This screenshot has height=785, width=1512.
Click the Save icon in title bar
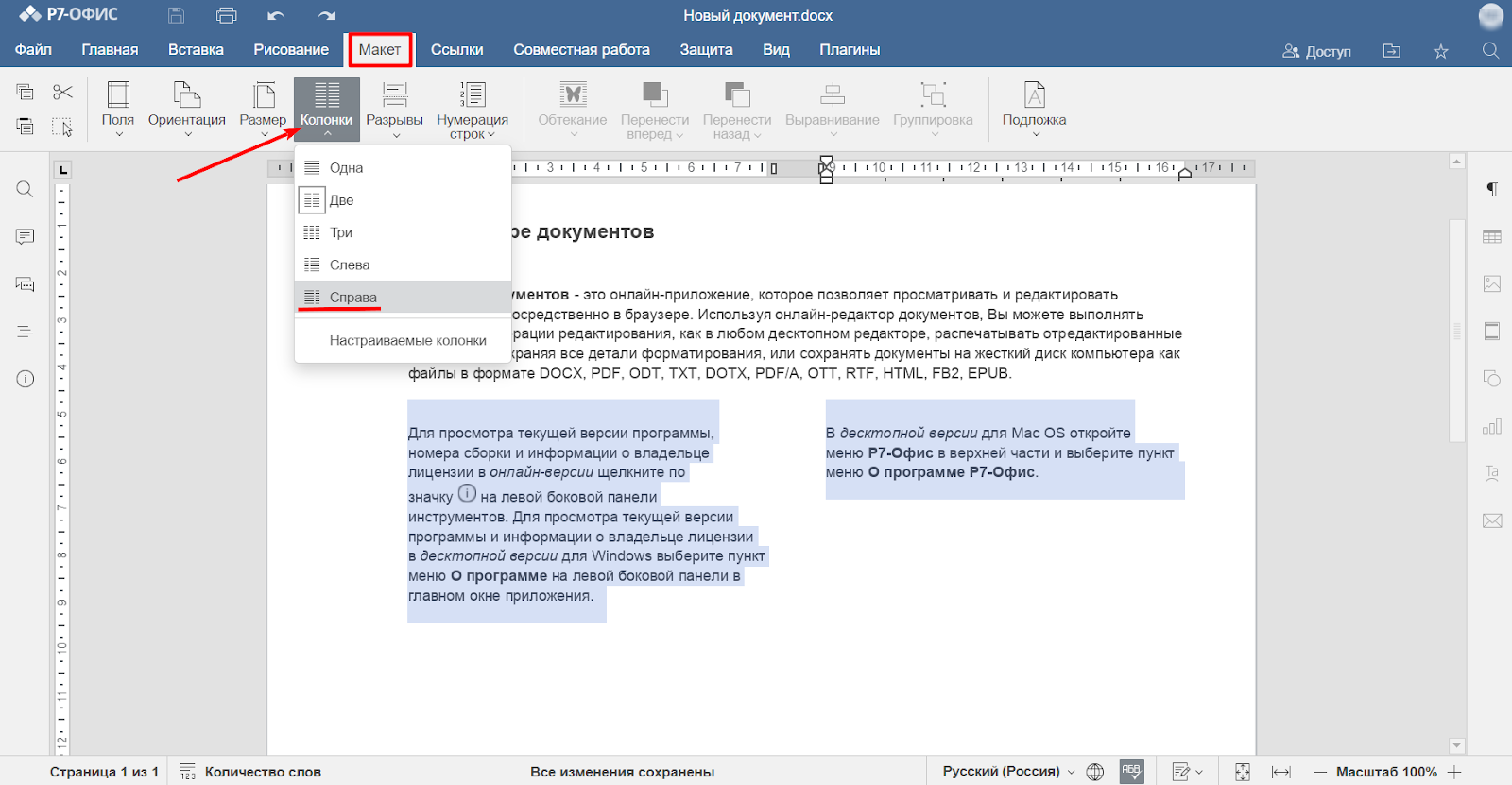pyautogui.click(x=176, y=15)
